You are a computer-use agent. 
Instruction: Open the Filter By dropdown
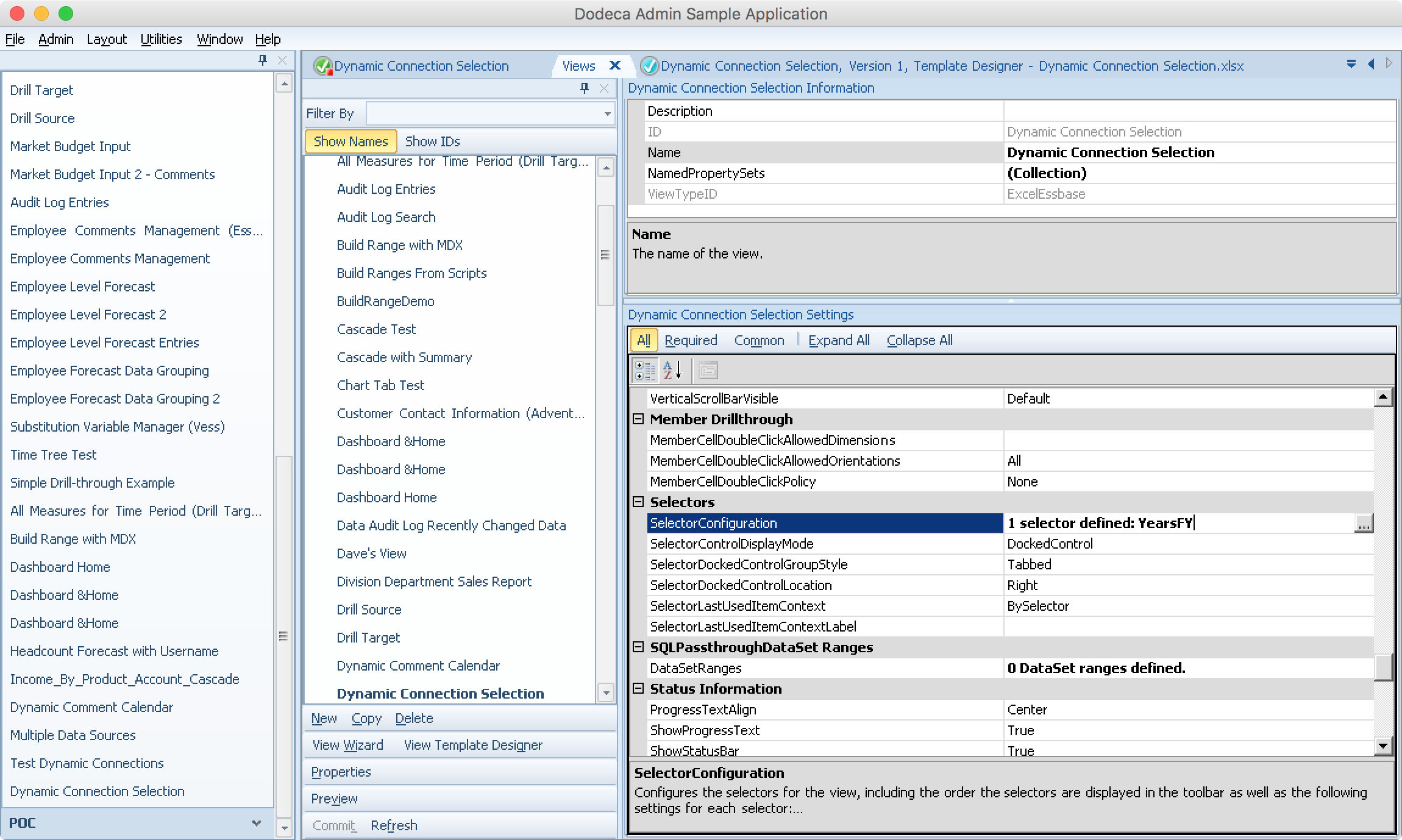coord(491,113)
